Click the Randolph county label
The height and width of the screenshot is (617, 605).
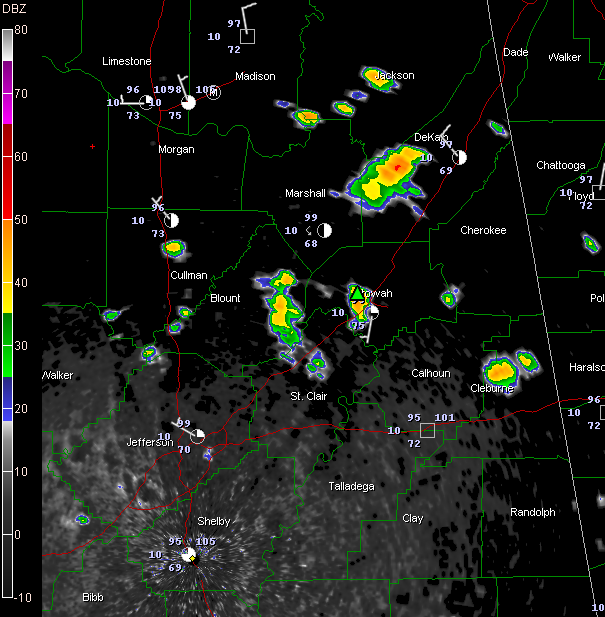click(x=532, y=512)
